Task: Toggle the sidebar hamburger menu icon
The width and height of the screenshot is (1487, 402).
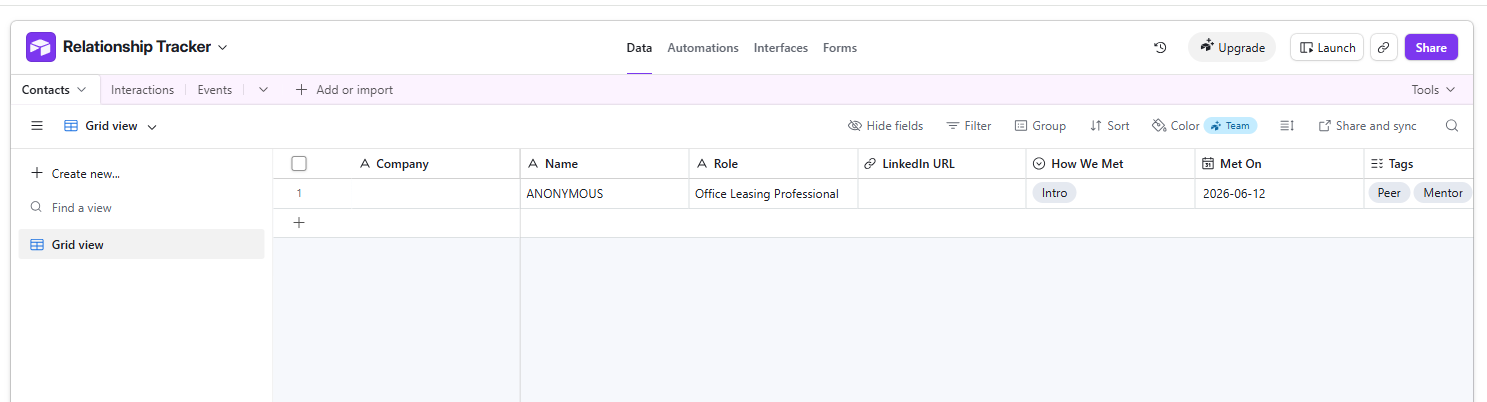Action: (x=37, y=126)
